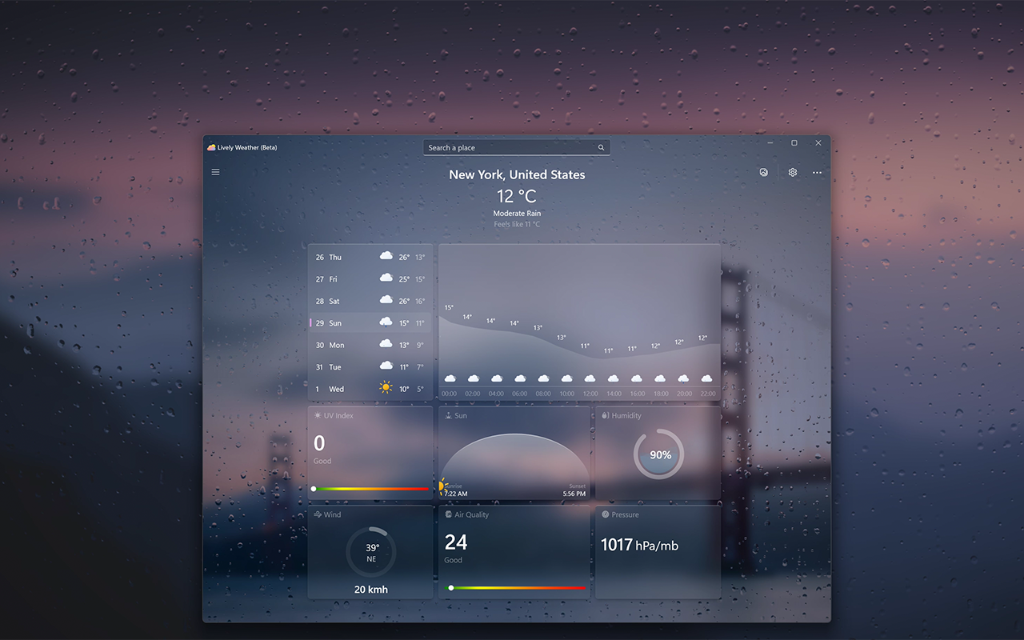This screenshot has height=640, width=1024.
Task: Click the Humidity droplet icon
Action: [605, 415]
